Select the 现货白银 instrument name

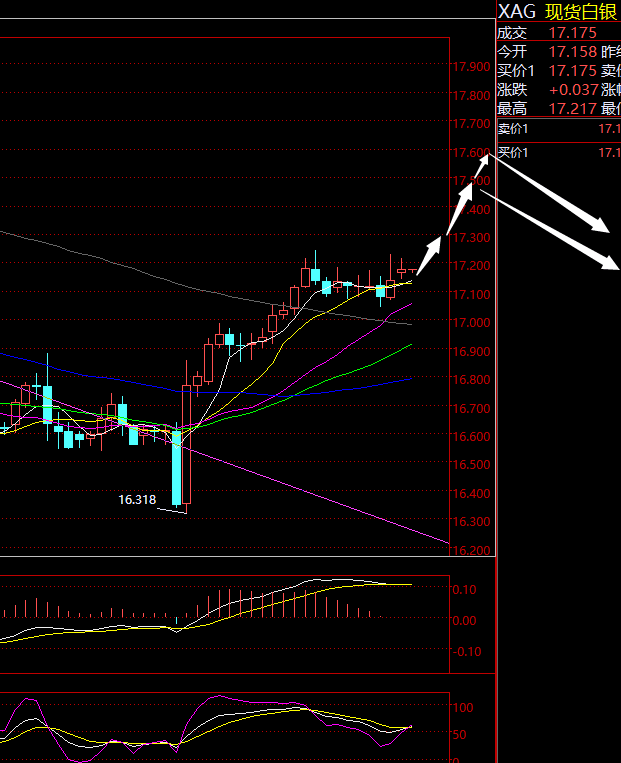[581, 12]
